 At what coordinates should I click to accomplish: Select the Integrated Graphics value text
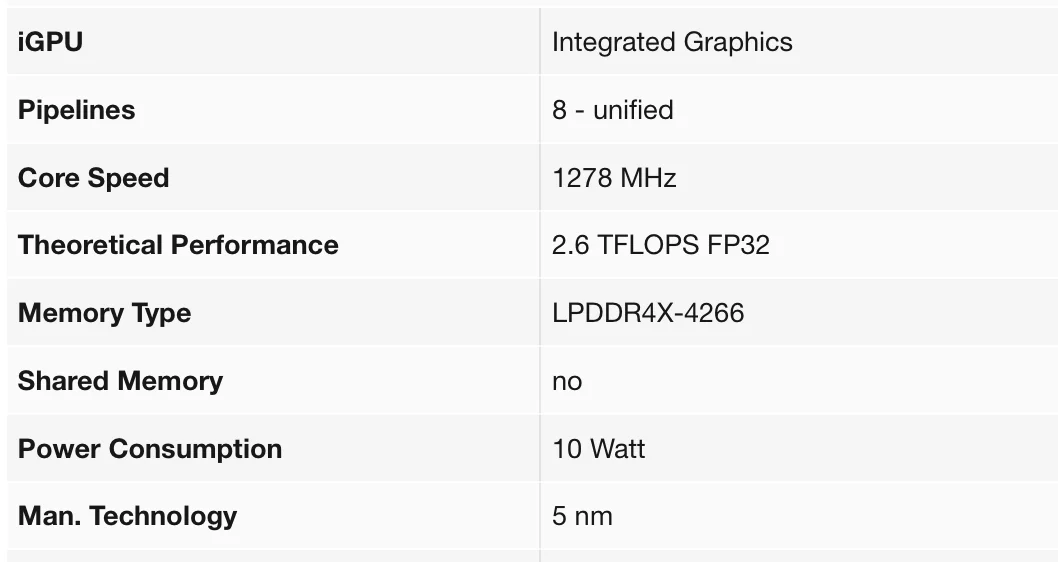tap(672, 42)
